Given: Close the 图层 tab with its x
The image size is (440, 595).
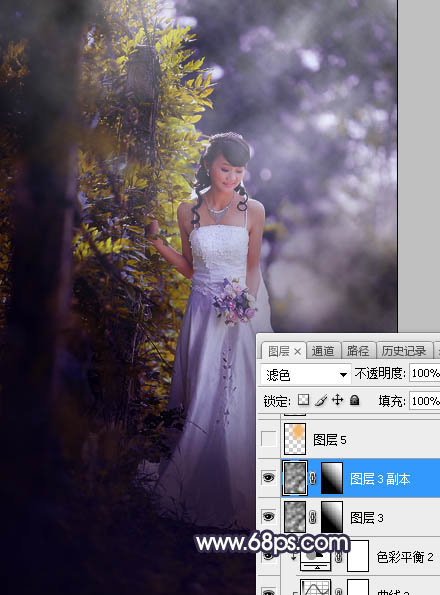Looking at the screenshot, I should coord(298,352).
